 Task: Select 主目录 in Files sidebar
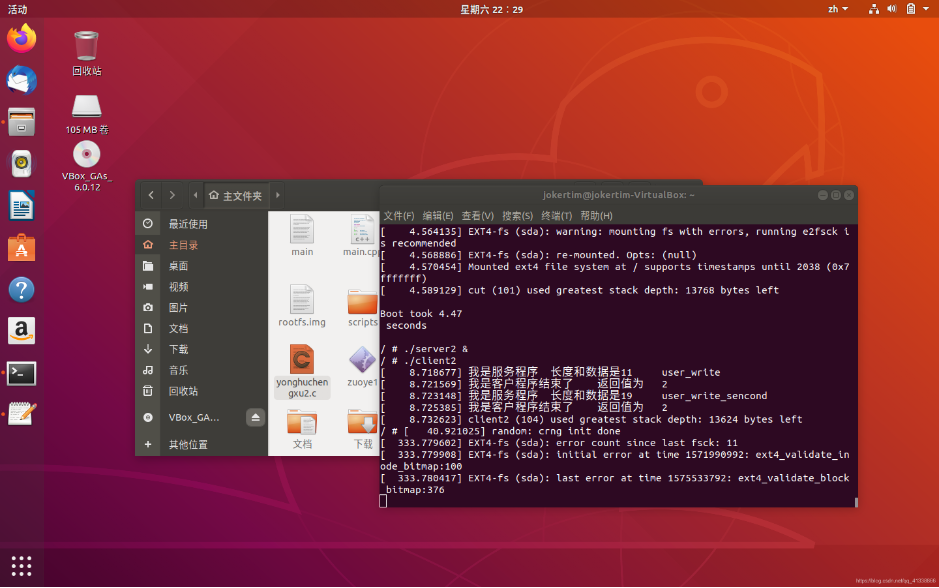pos(201,245)
